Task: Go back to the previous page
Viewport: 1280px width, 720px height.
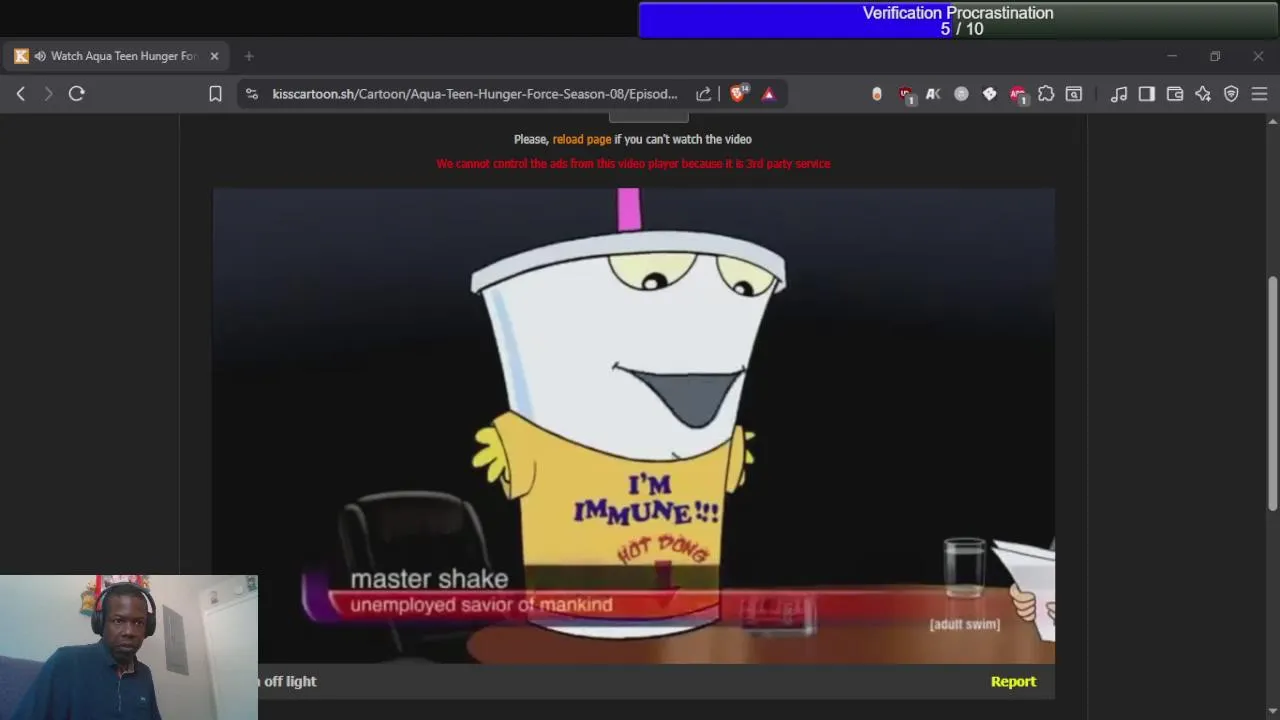Action: click(21, 94)
